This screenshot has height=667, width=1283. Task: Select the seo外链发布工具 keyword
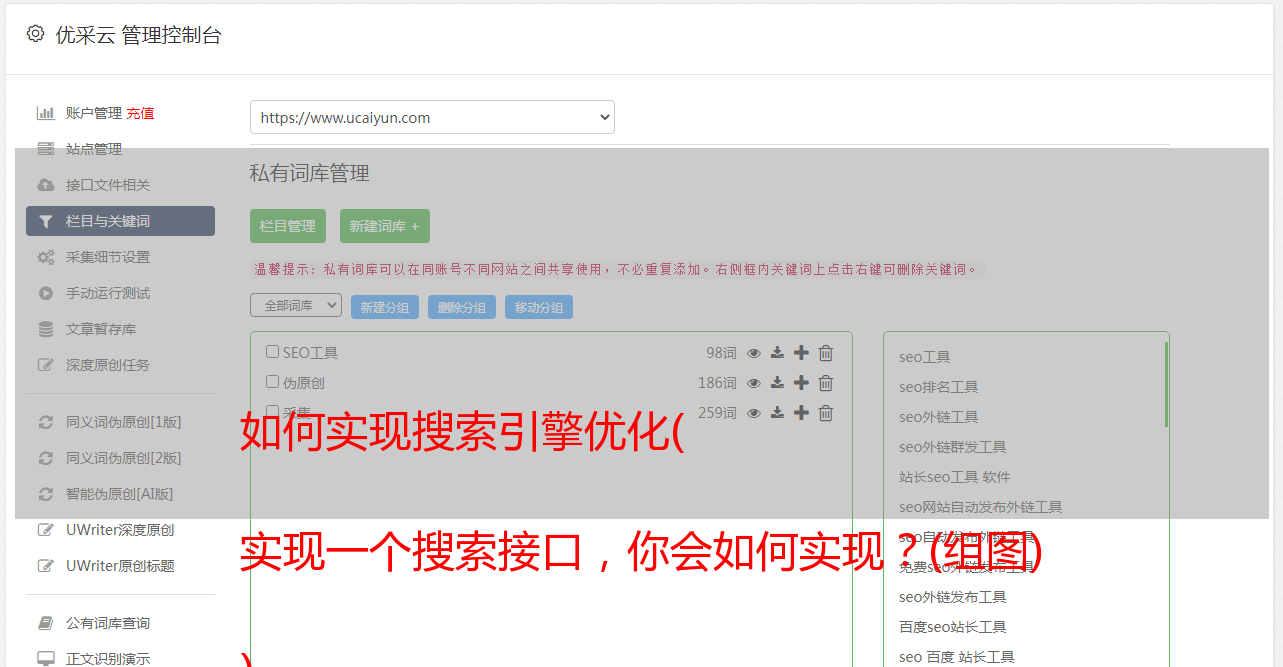tap(953, 597)
